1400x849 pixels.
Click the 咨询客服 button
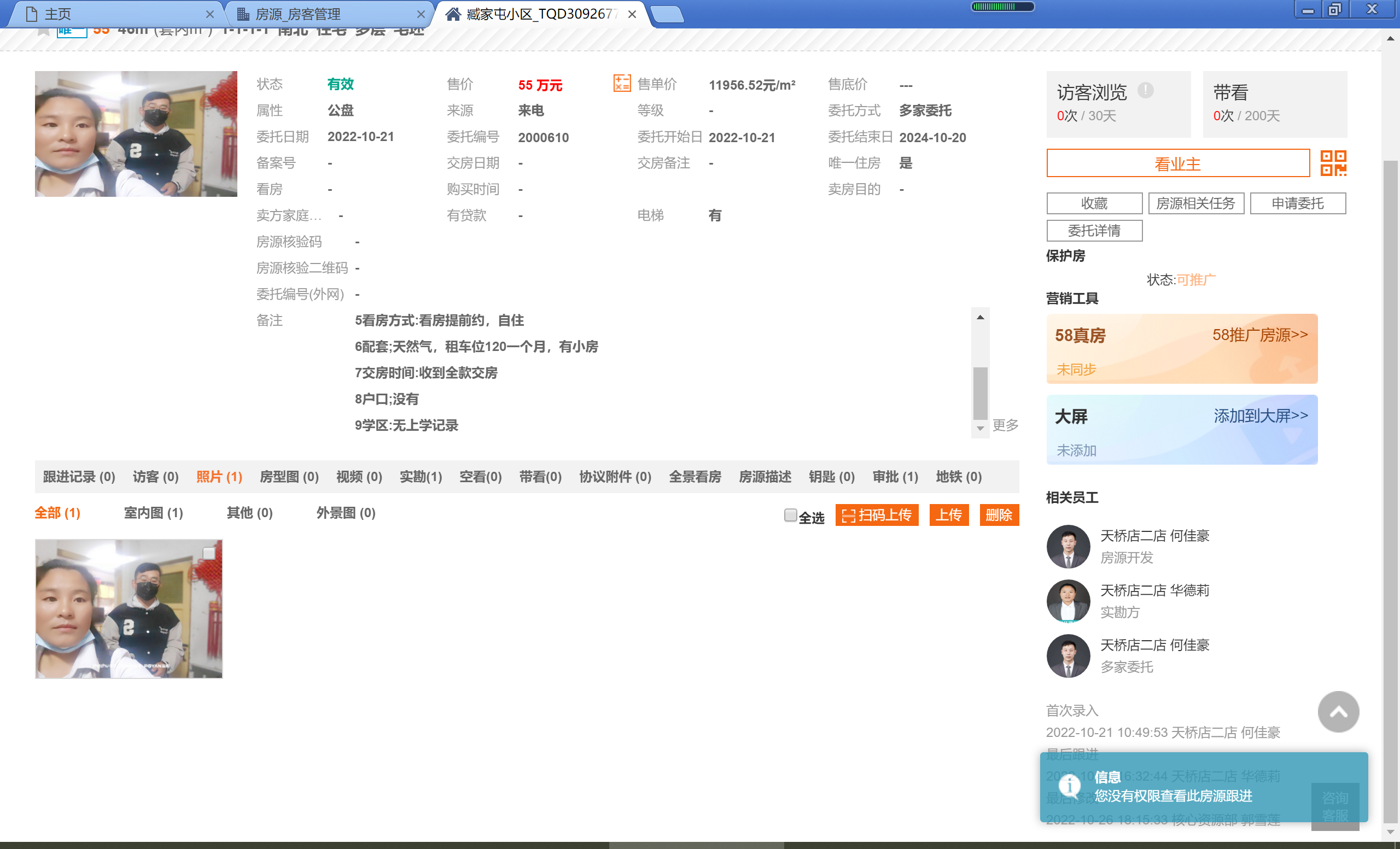point(1335,807)
